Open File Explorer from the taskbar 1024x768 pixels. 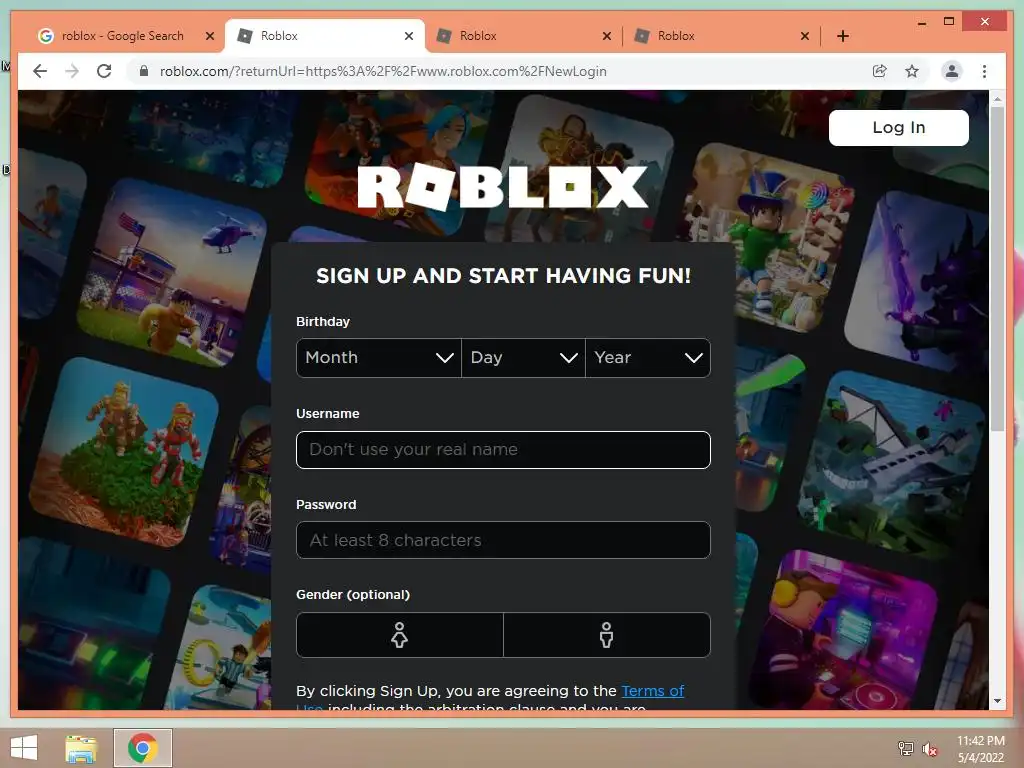point(81,748)
